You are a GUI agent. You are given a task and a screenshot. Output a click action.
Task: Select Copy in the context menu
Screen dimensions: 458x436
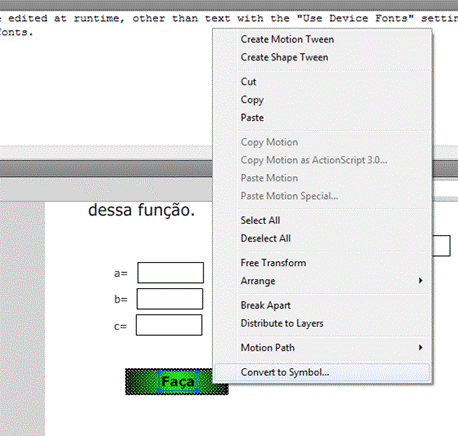tap(322, 100)
